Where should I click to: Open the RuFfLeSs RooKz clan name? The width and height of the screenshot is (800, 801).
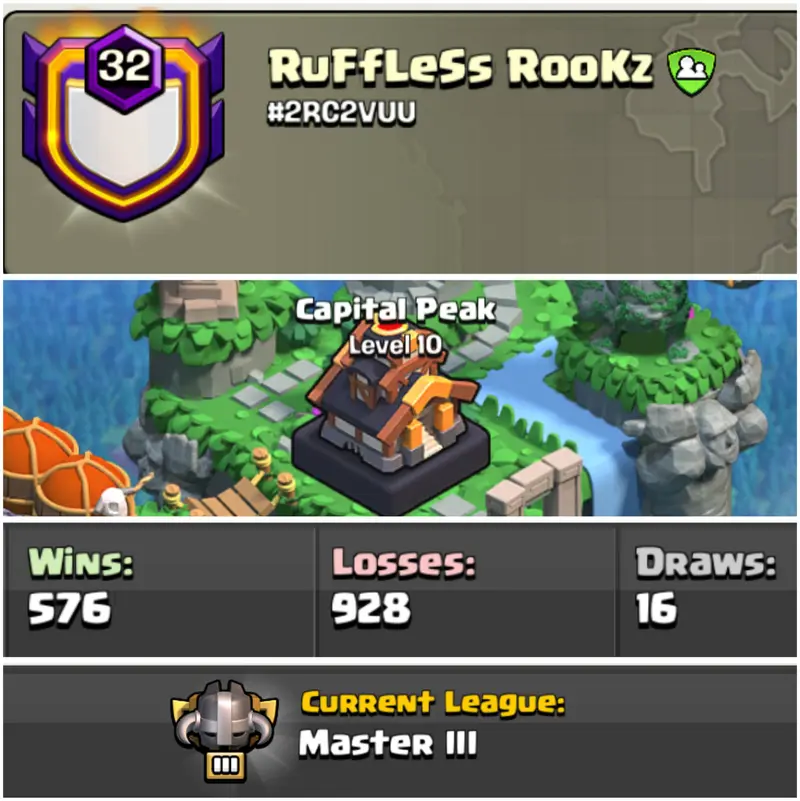(461, 67)
